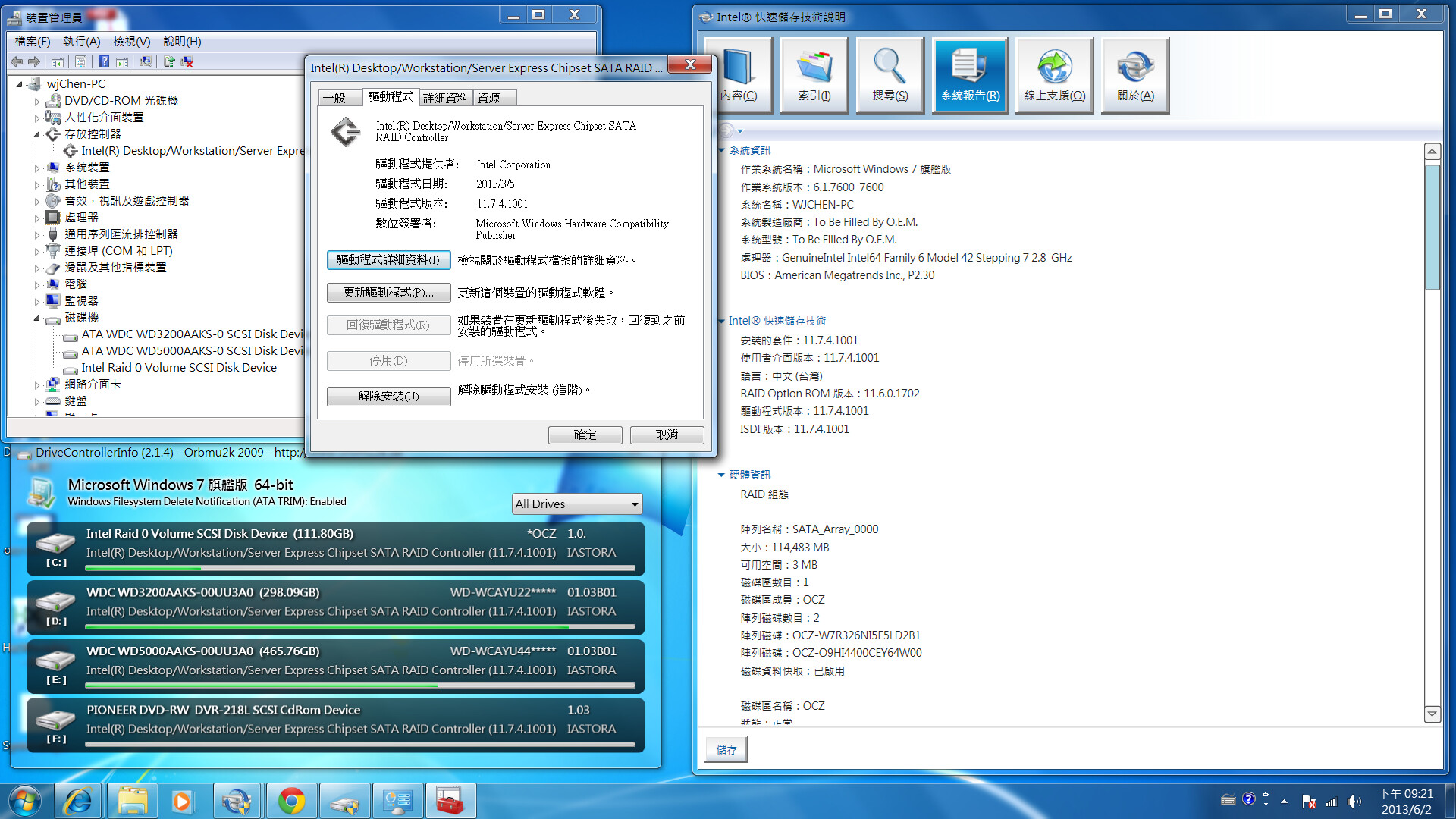The width and height of the screenshot is (1456, 819).
Task: Open Windows Explorer folder on taskbar
Action: pyautogui.click(x=132, y=801)
